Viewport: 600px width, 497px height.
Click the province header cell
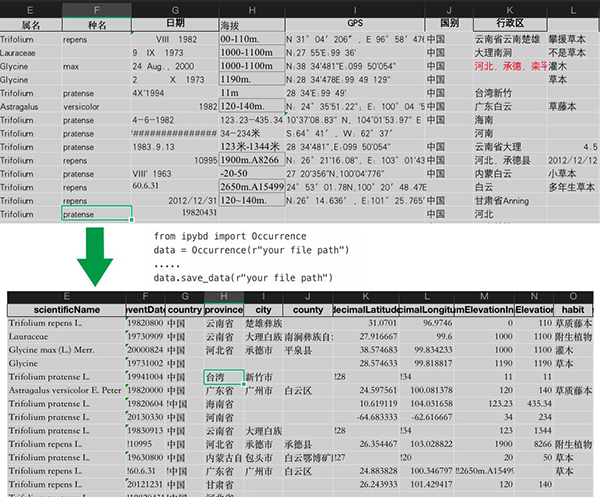(224, 309)
